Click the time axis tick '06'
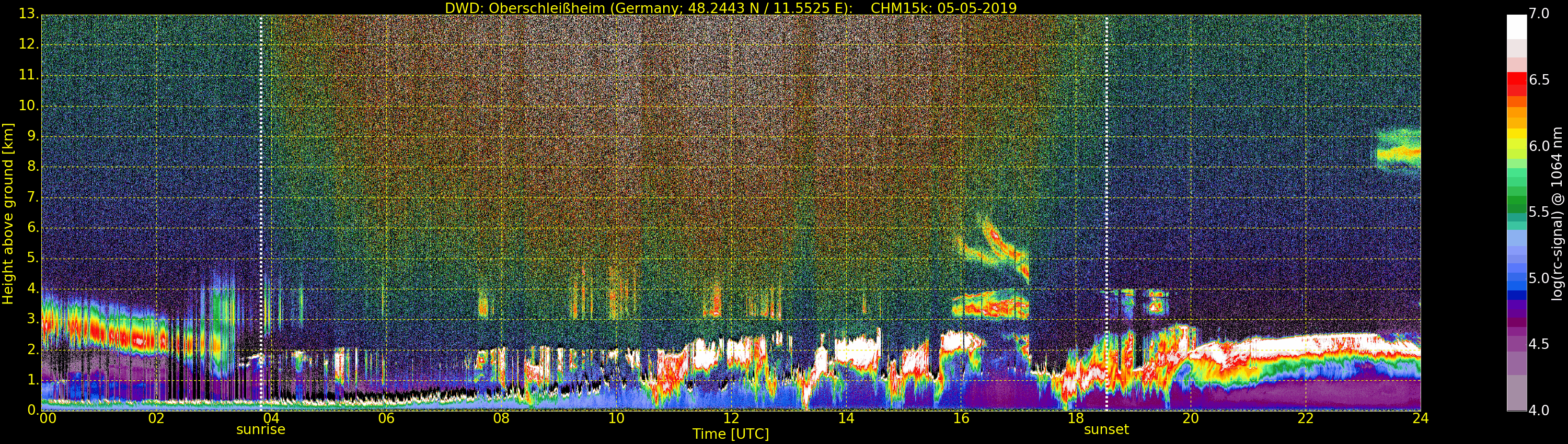This screenshot has width=1568, height=444. coord(386,418)
